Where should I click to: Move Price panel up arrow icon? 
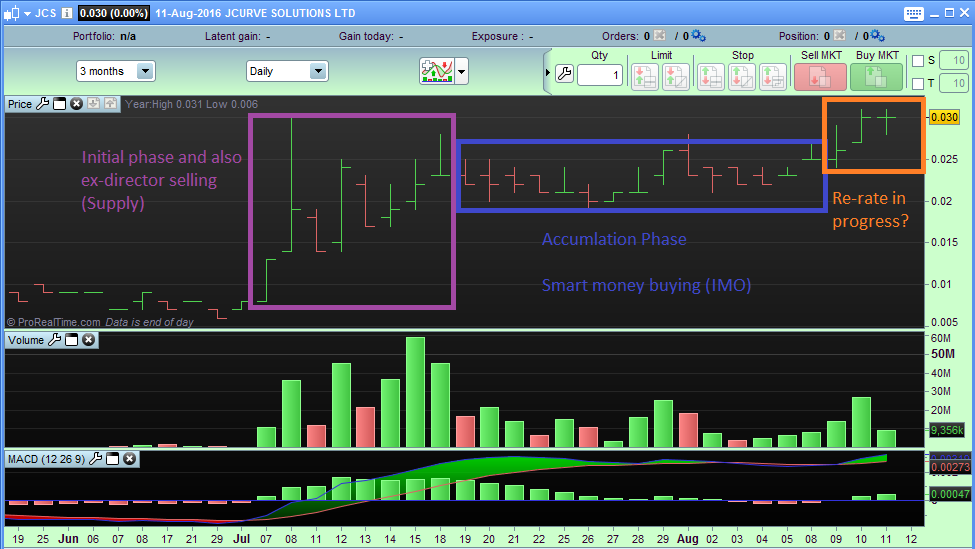tap(110, 104)
